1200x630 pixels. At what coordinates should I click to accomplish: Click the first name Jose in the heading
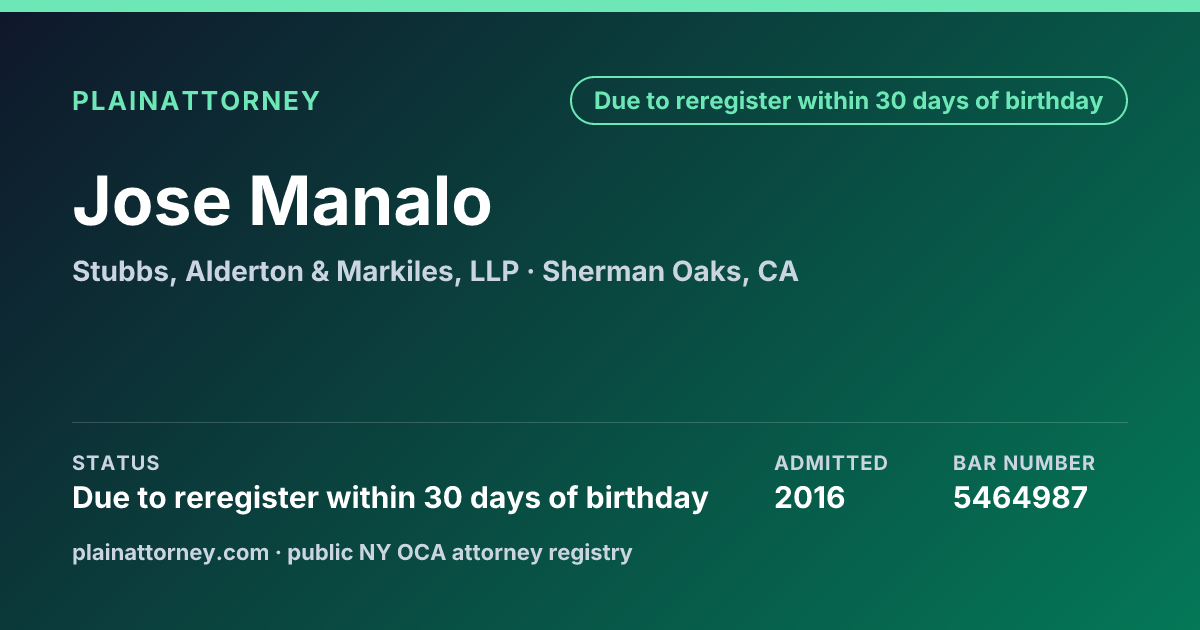(151, 201)
